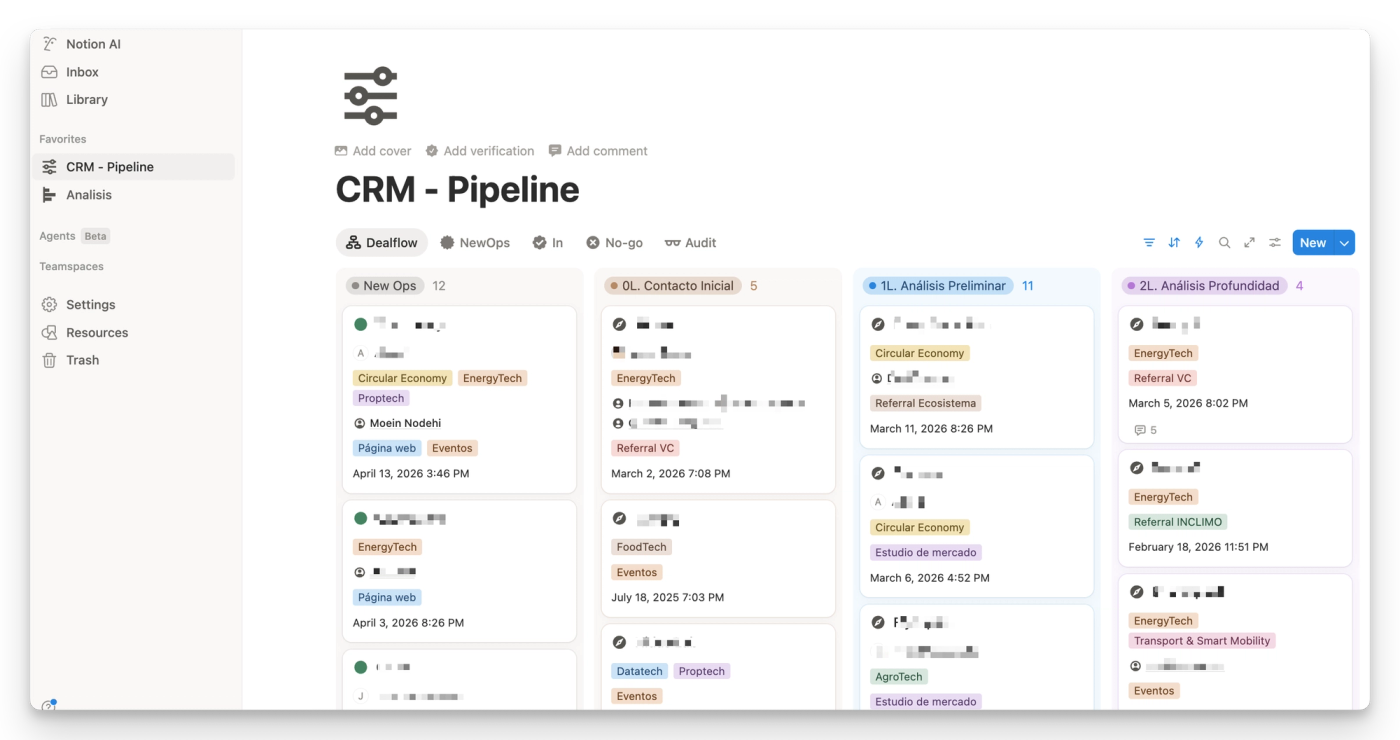Viewport: 1400px width, 740px height.
Task: Switch to the In view tab
Action: pos(548,243)
